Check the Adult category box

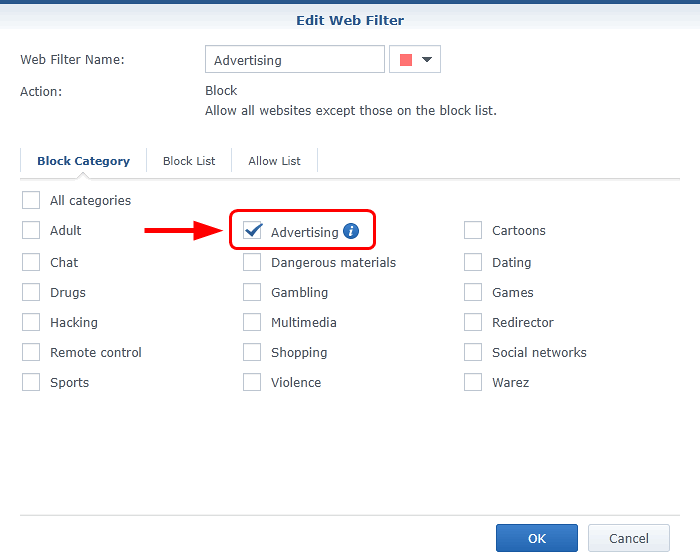(x=31, y=231)
